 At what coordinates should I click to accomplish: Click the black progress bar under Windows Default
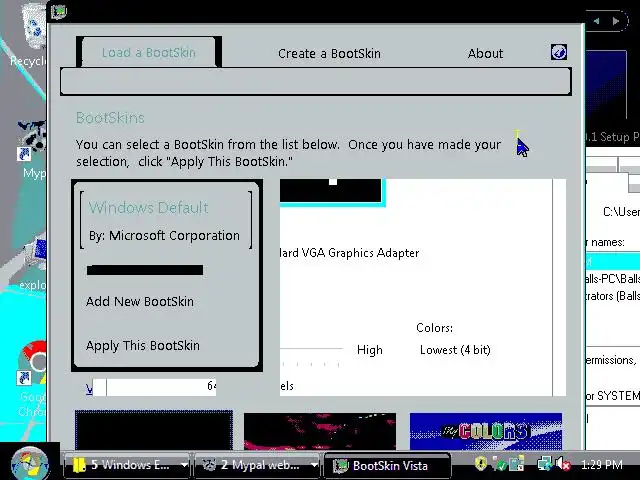(145, 270)
